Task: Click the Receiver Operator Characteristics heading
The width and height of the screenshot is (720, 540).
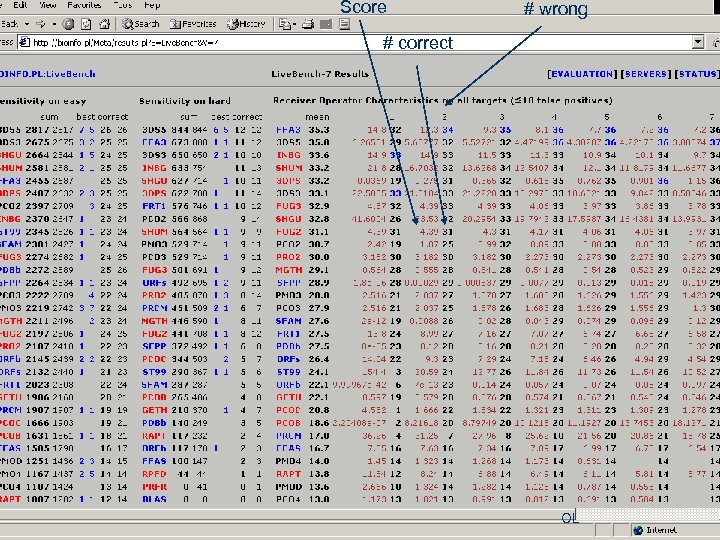Action: tap(443, 101)
